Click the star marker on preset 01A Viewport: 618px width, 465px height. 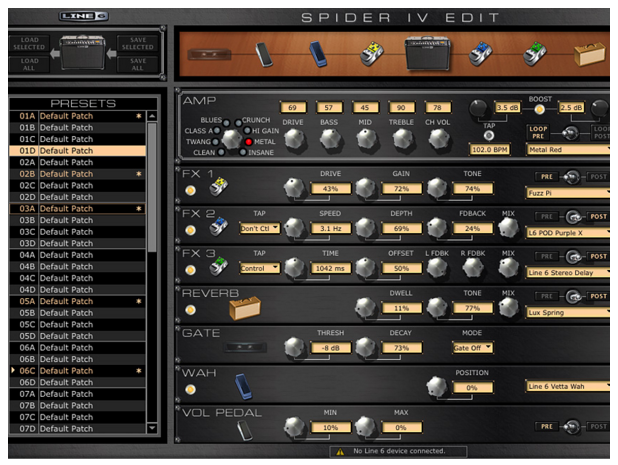coord(139,116)
